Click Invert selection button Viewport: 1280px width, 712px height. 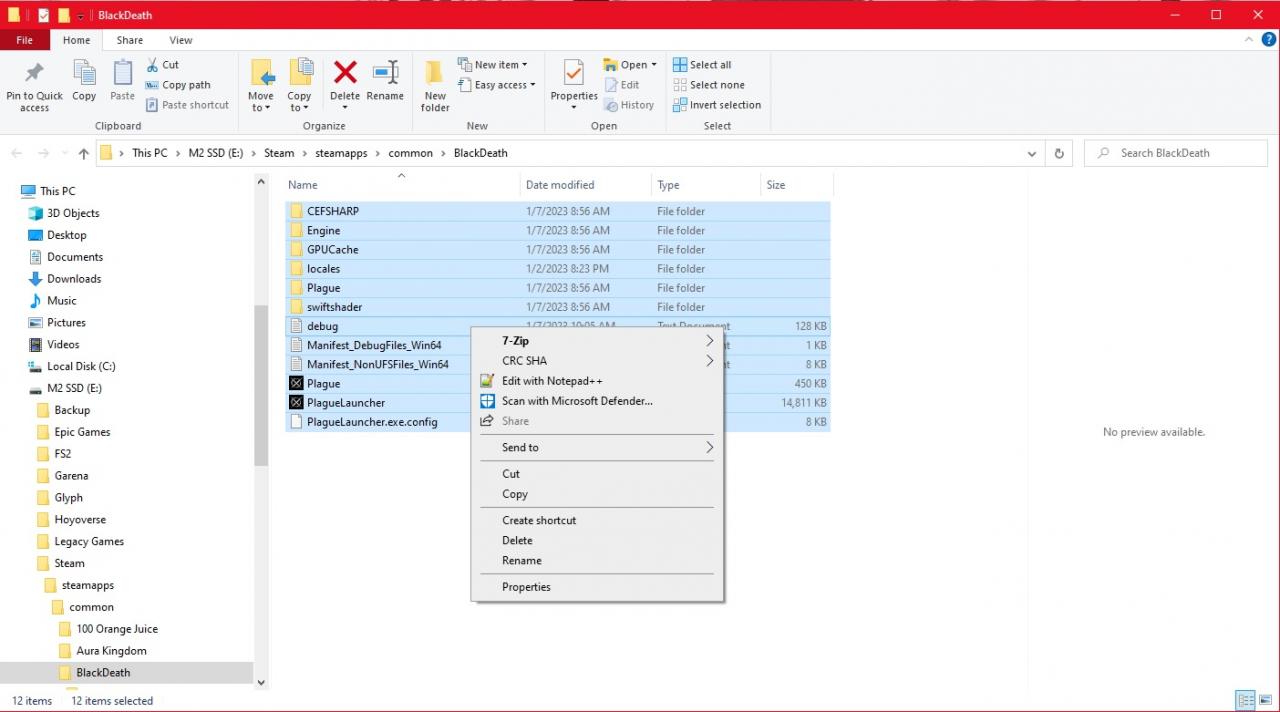pos(724,105)
